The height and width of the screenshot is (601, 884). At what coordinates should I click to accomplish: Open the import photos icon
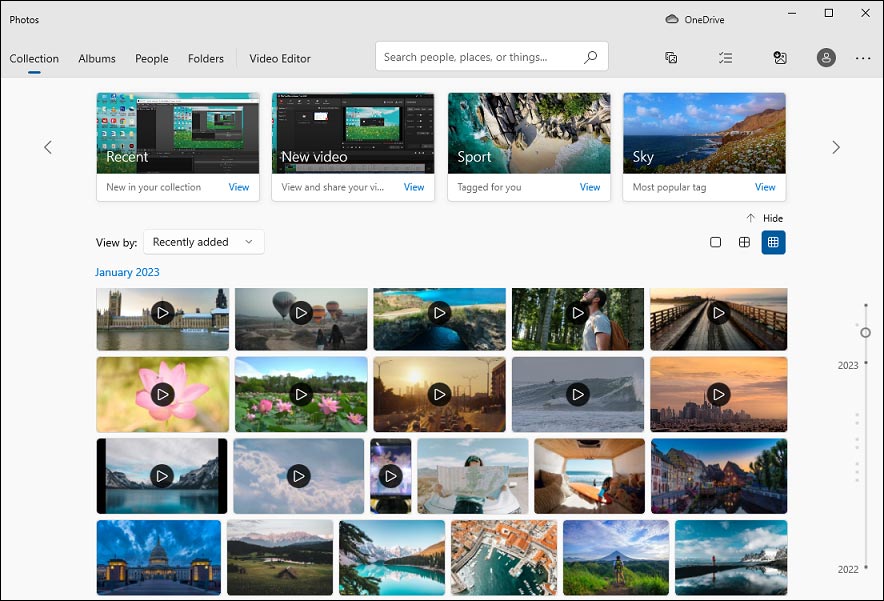tap(780, 57)
